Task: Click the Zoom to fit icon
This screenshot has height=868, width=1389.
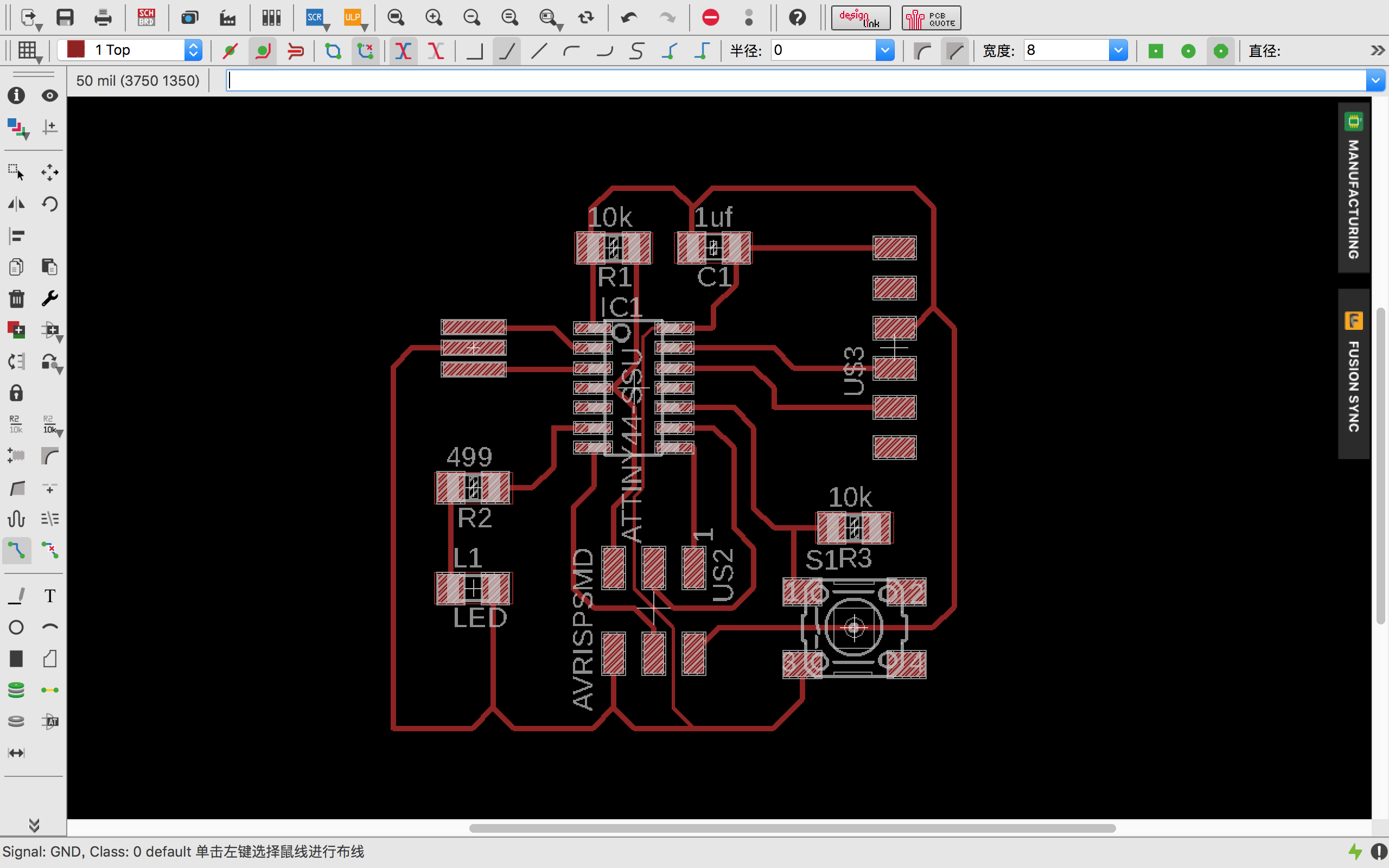Action: pos(396,17)
